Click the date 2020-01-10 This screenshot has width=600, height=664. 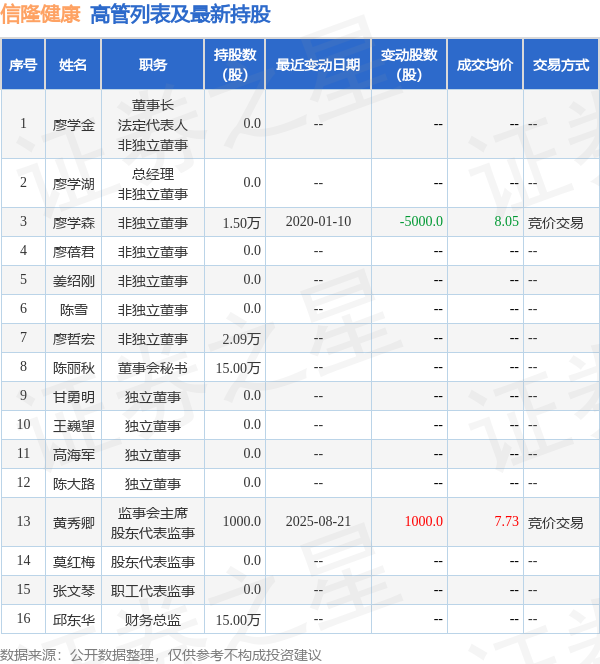click(318, 221)
